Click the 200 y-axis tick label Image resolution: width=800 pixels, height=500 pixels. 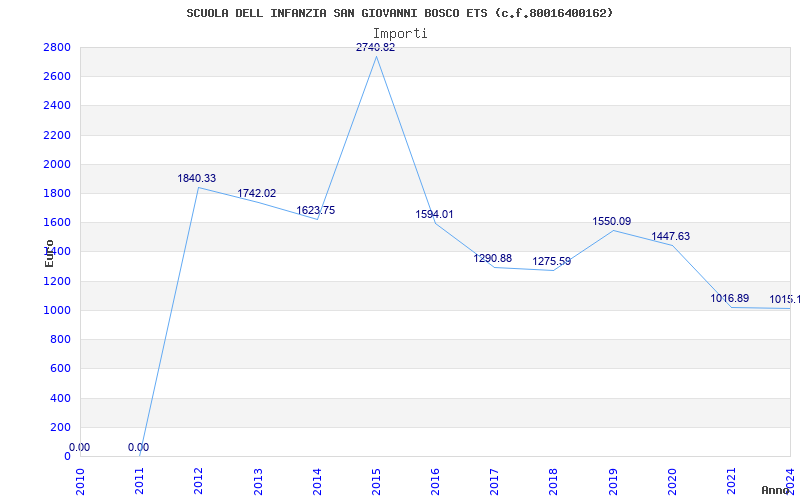(60, 427)
